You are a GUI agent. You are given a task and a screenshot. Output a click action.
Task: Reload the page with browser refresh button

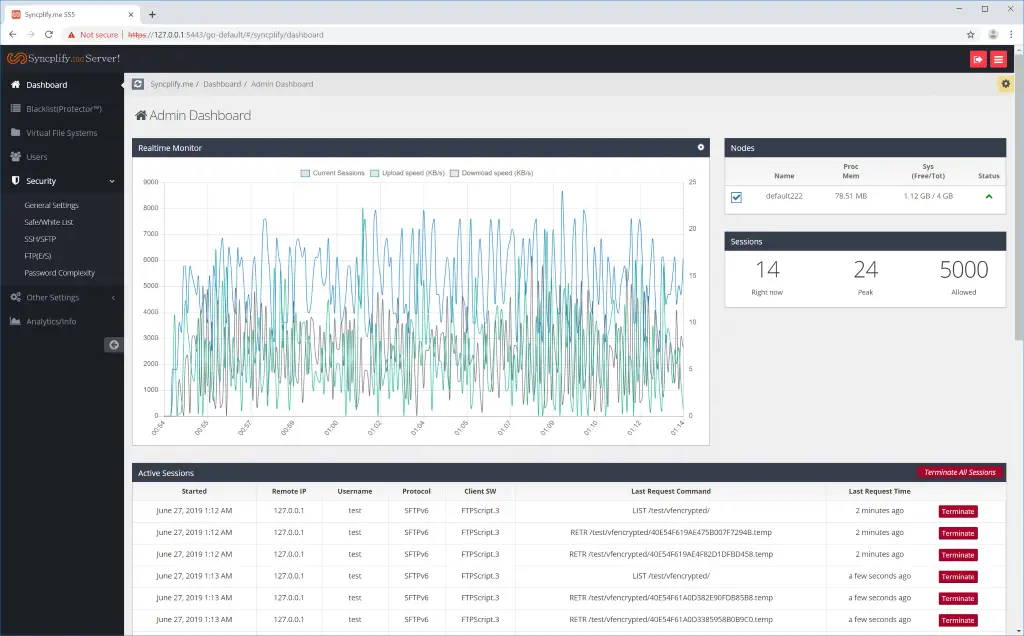50,34
